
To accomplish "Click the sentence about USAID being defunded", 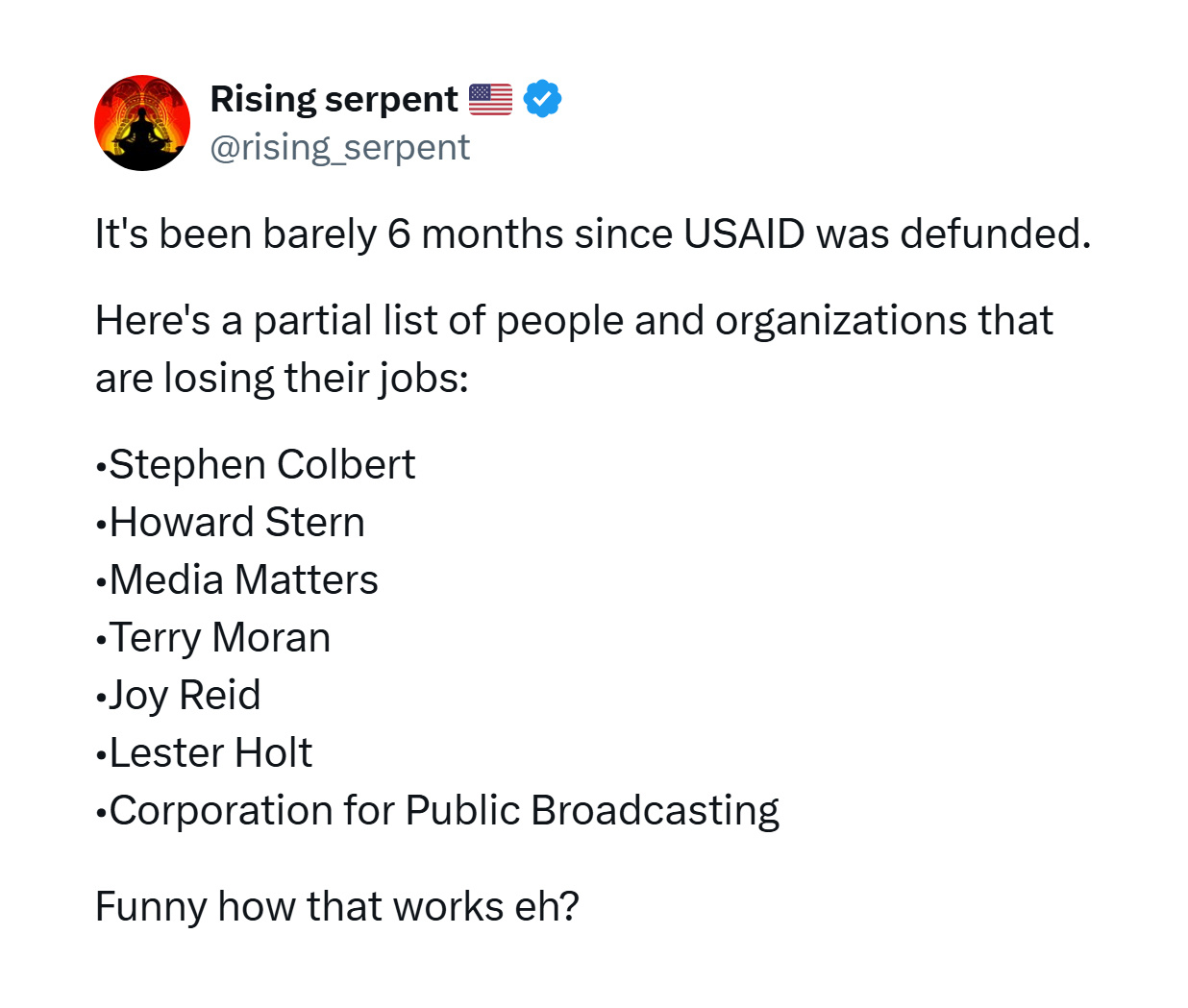I will (593, 234).
